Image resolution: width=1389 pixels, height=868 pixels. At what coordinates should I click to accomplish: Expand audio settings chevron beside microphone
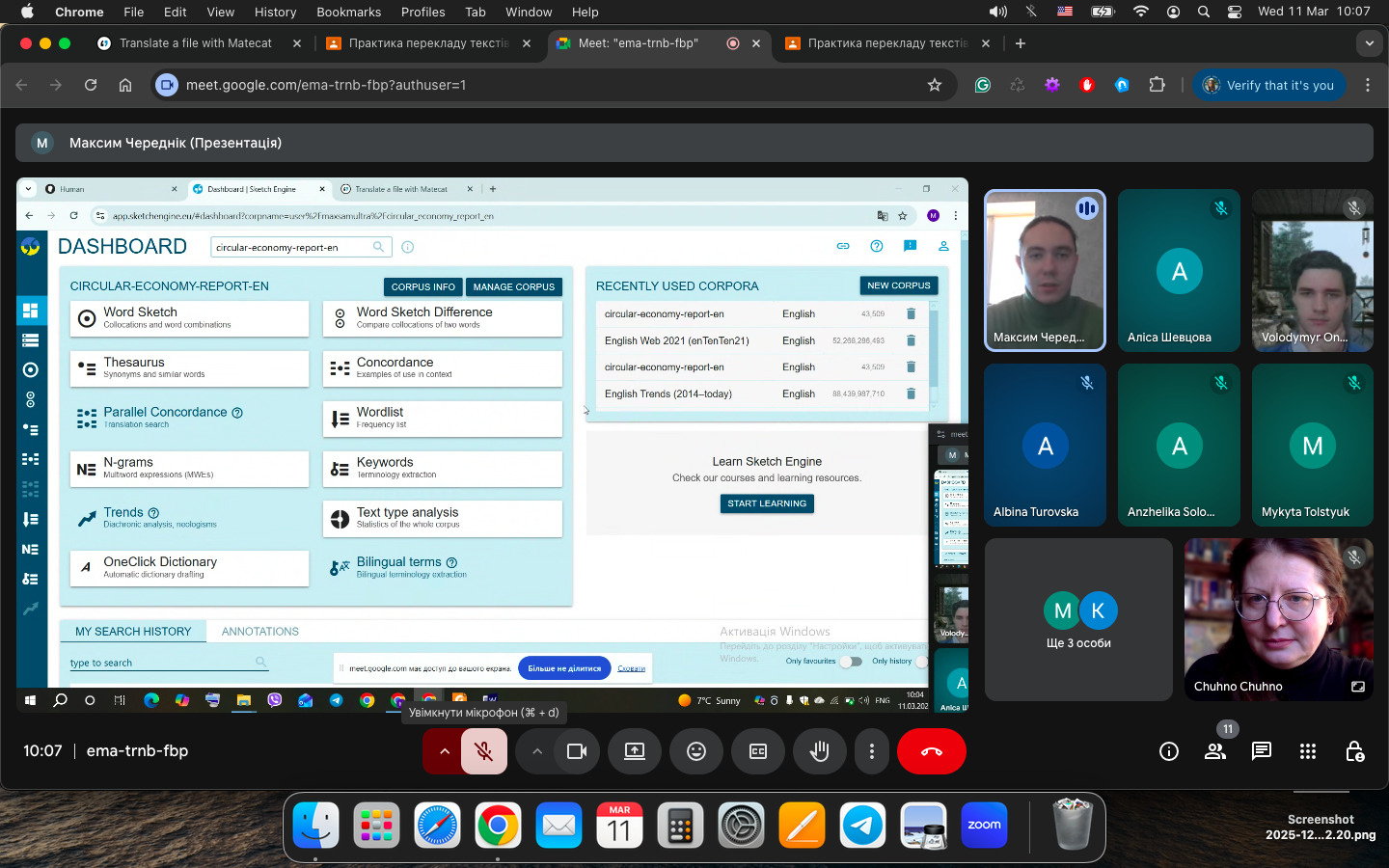[x=444, y=751]
